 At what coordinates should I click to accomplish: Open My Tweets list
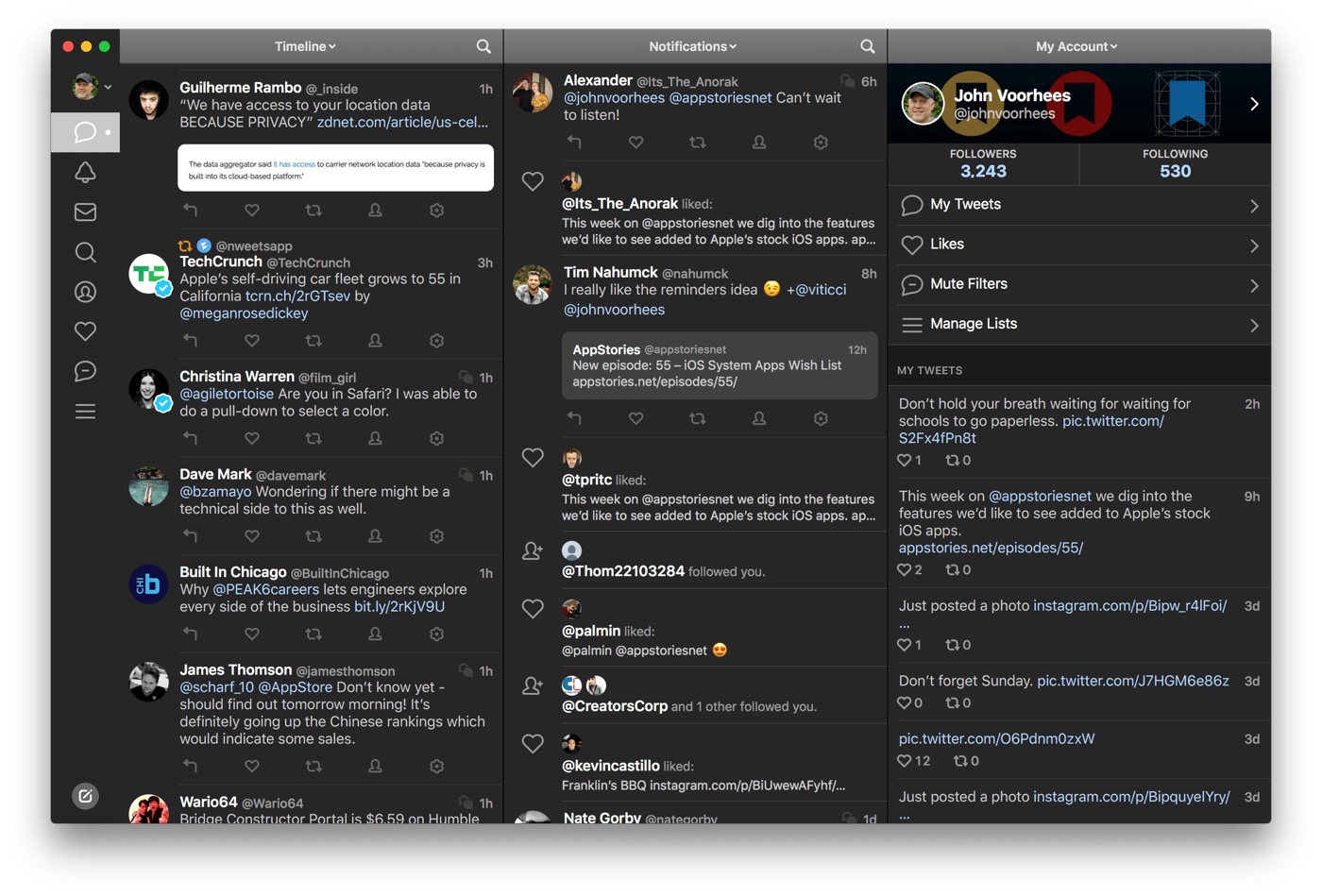(1079, 205)
